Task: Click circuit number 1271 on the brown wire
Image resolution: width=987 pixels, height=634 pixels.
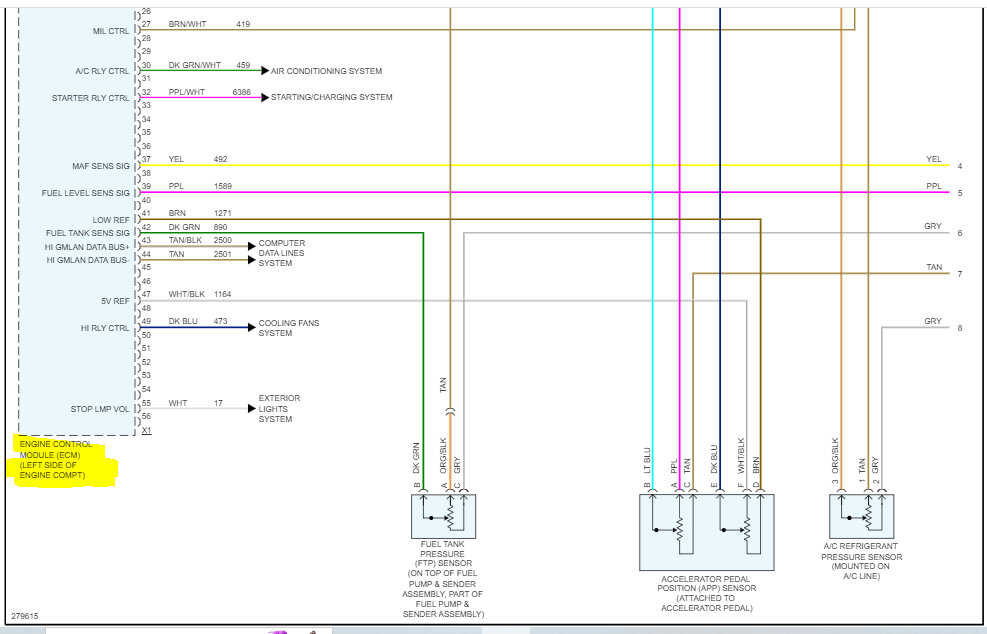Action: click(x=223, y=213)
